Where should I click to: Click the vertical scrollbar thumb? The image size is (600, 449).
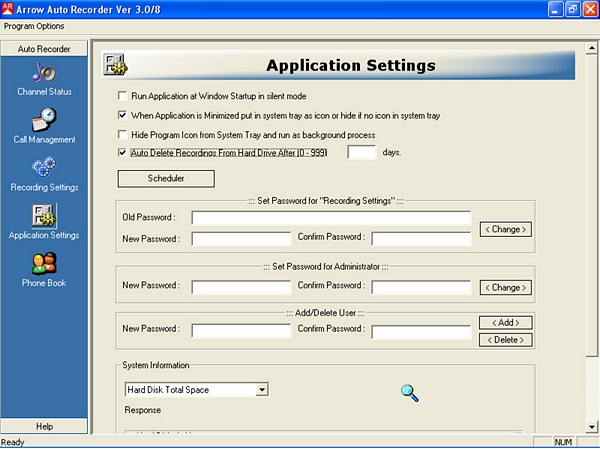click(592, 206)
